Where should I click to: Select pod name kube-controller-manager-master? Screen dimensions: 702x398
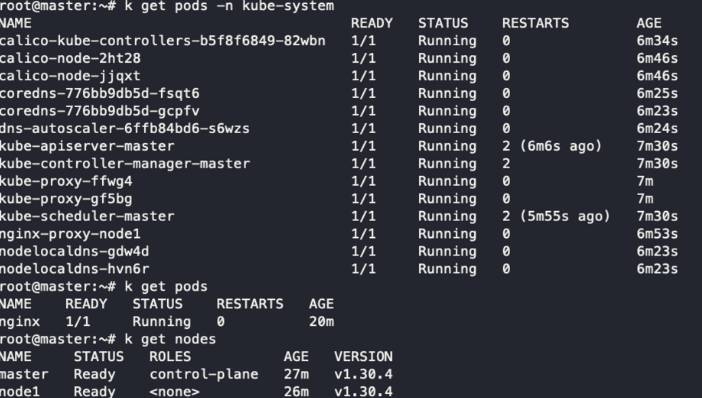124,163
